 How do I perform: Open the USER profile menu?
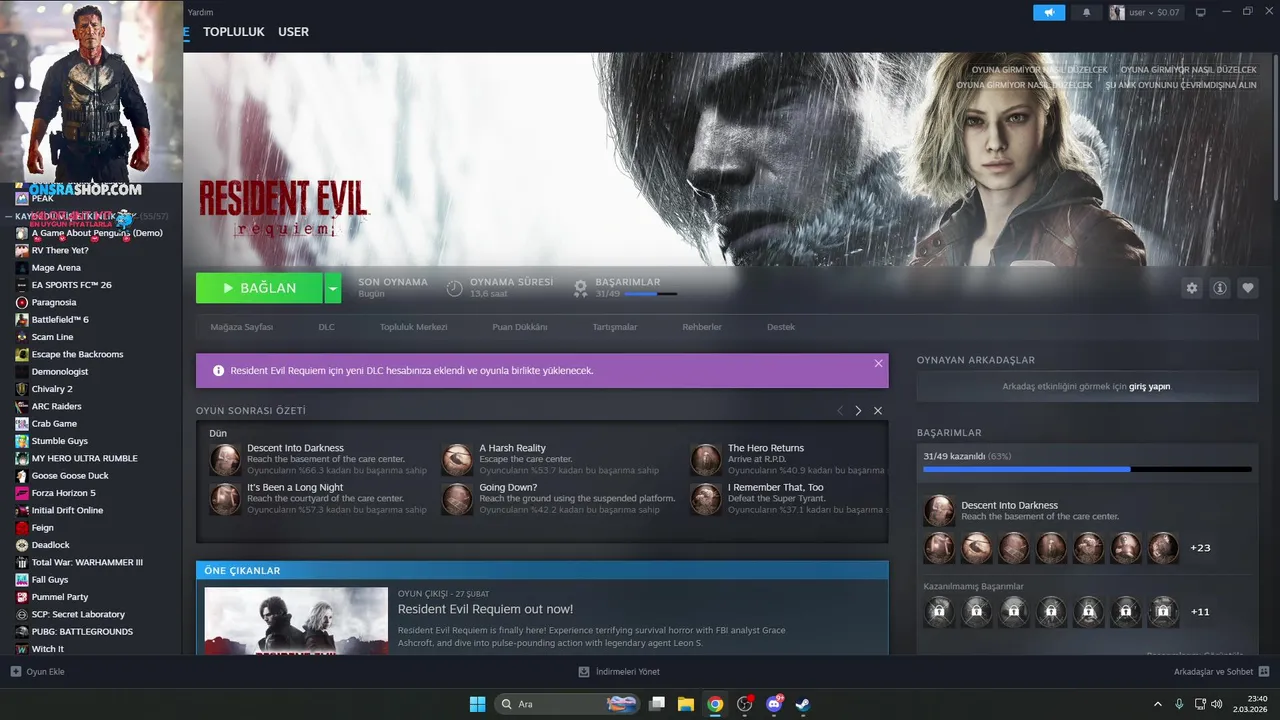(x=293, y=32)
